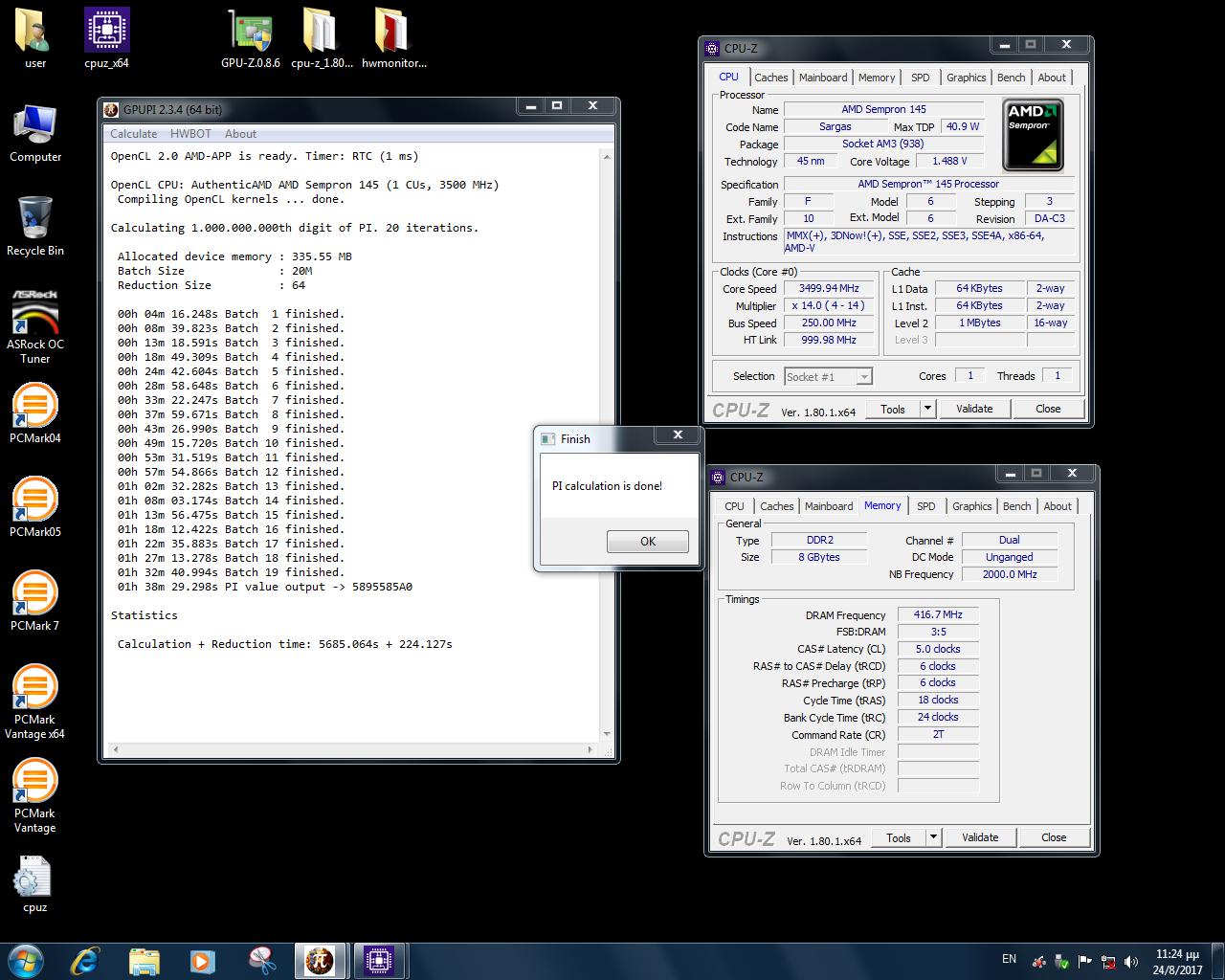Launch the cpuz_x64 desktop shortcut
This screenshot has height=980, width=1225.
(106, 38)
